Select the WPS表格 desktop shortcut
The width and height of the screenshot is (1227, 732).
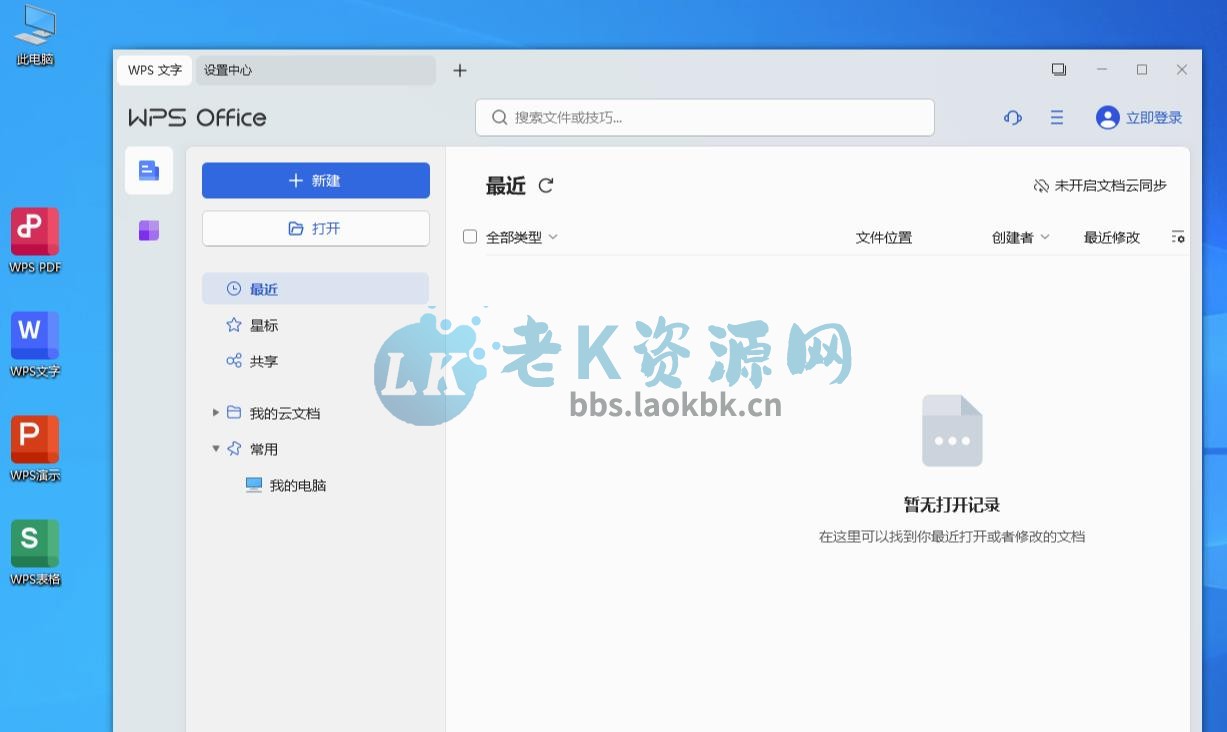tap(35, 553)
